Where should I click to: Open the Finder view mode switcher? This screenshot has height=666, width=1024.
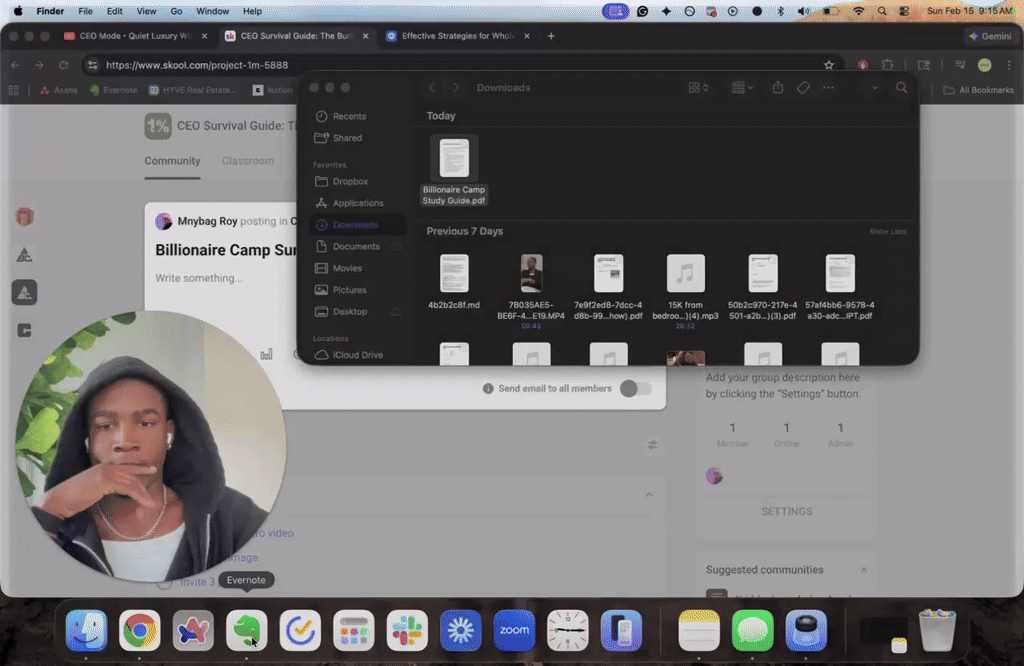pos(697,87)
